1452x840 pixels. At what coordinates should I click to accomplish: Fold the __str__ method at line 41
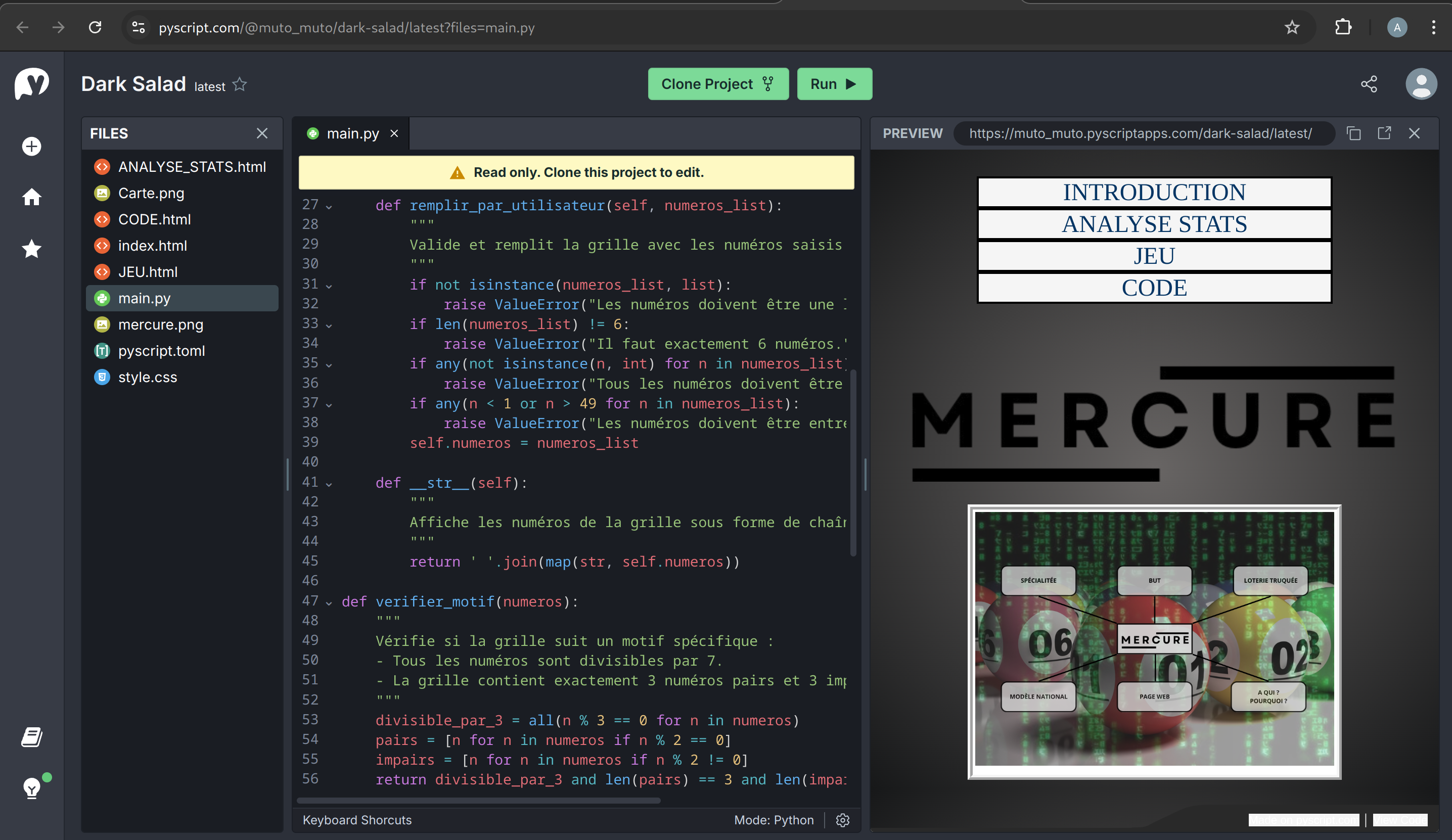(x=329, y=484)
